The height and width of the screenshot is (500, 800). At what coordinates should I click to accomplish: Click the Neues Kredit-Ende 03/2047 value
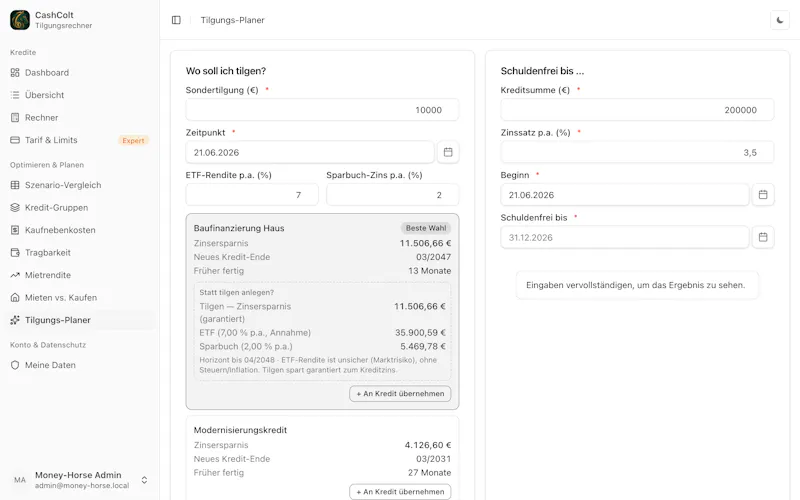tap(433, 257)
